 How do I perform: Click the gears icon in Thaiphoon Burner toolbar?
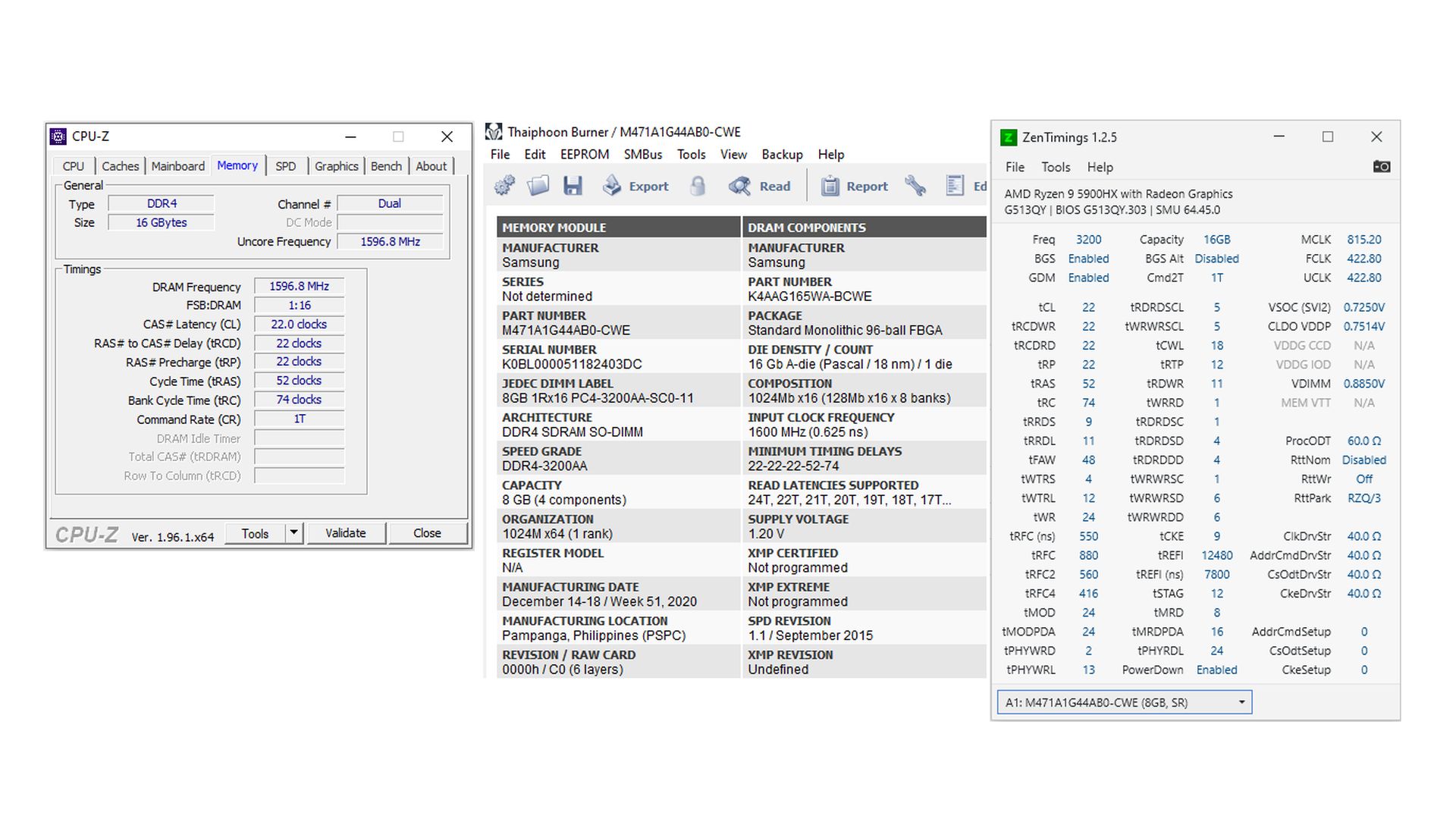click(505, 186)
